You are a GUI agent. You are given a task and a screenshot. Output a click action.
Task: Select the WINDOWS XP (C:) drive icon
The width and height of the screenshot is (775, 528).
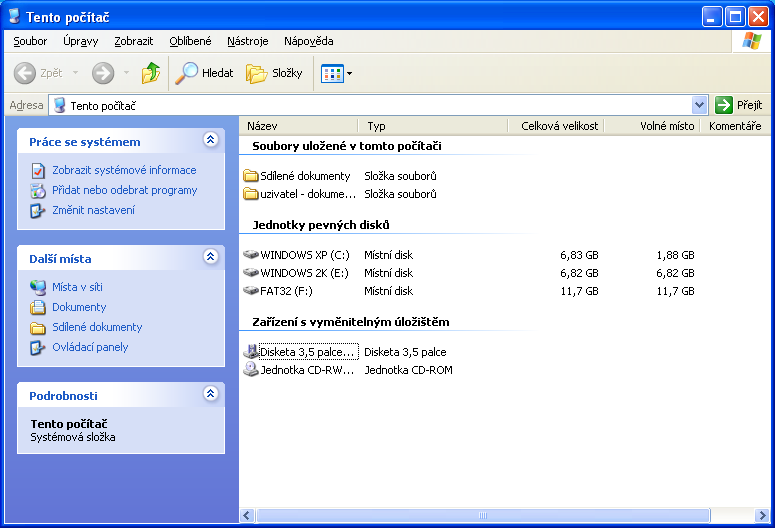[251, 255]
